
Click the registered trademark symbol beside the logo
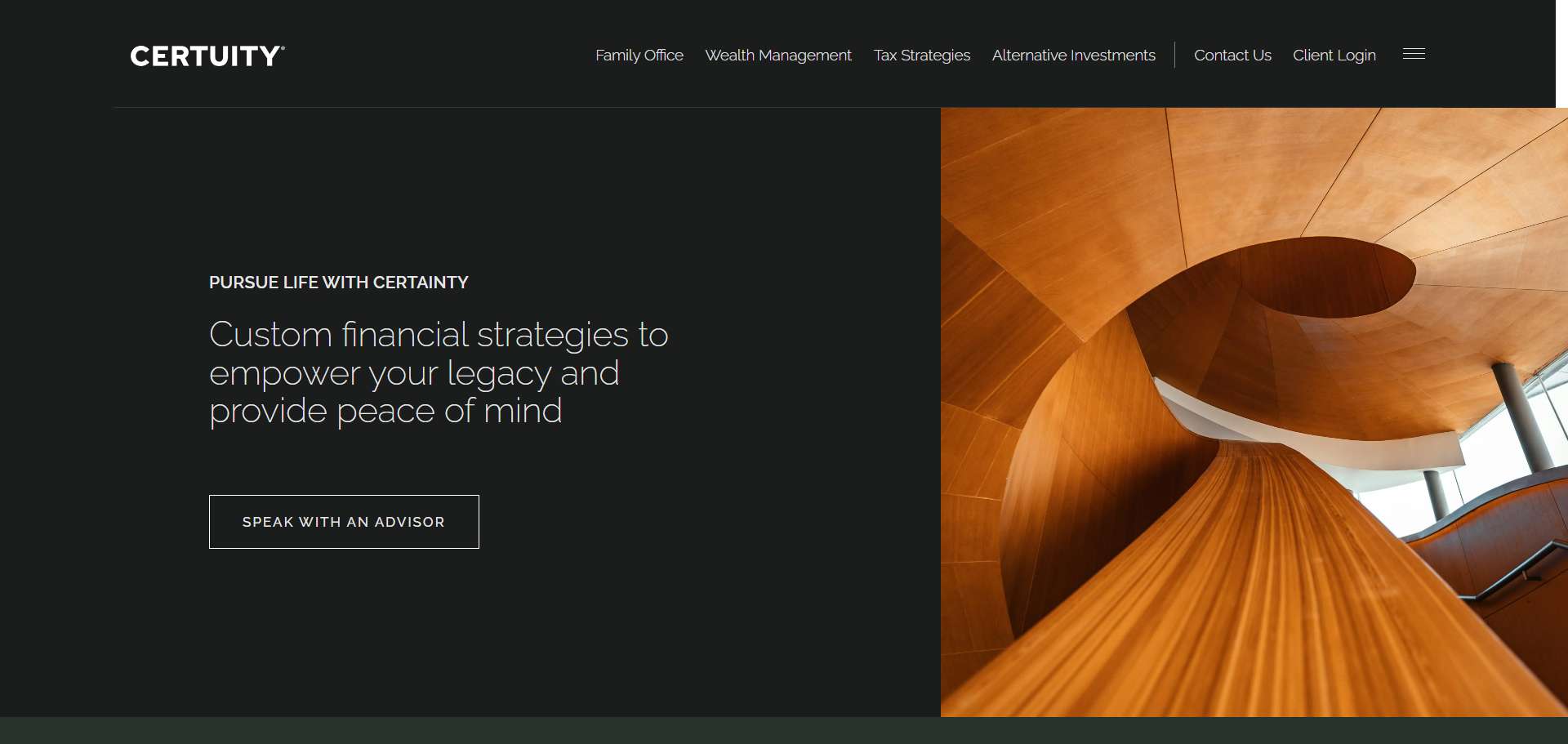[283, 47]
